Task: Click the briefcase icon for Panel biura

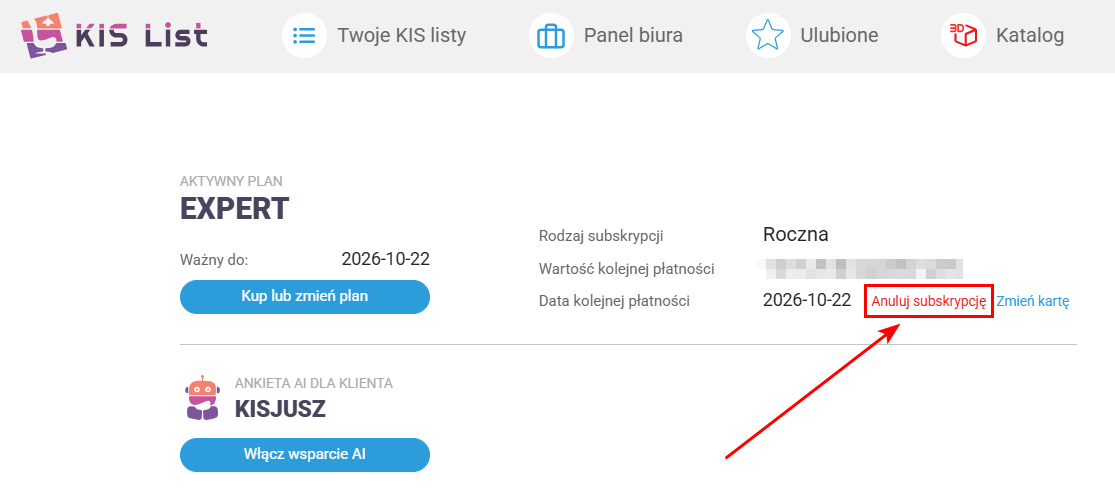Action: coord(551,36)
